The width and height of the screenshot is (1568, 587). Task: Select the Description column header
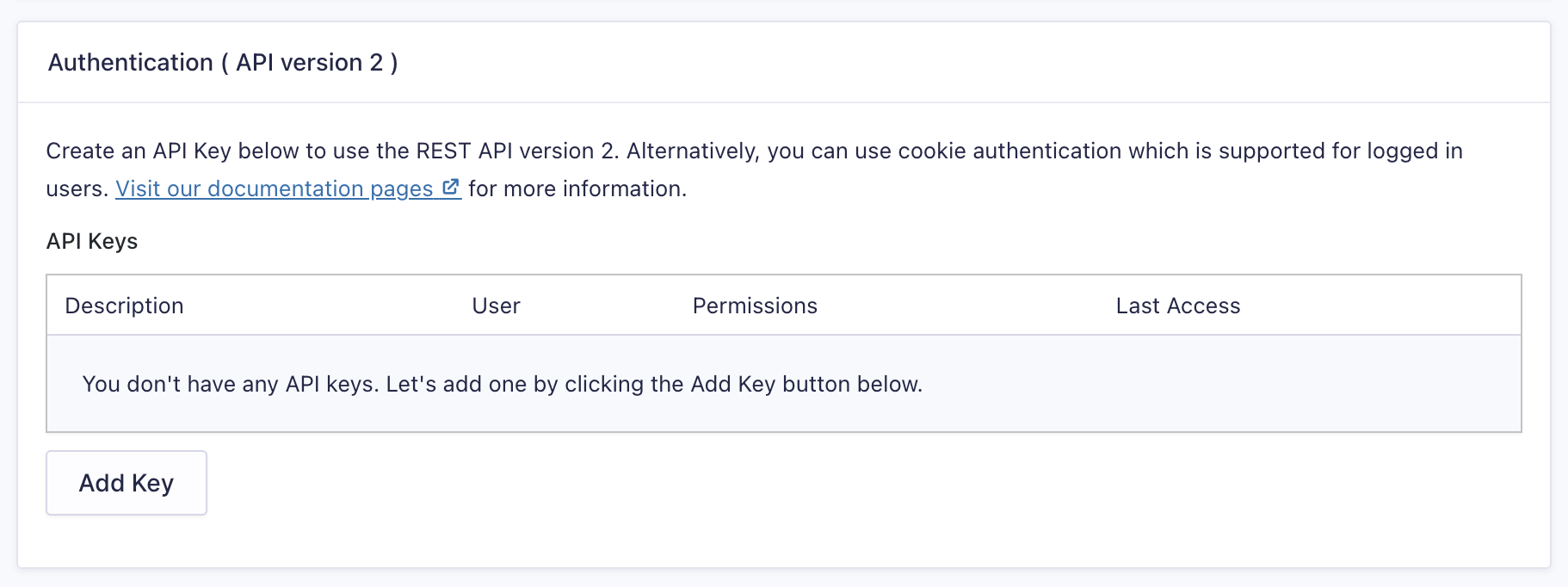tap(124, 306)
